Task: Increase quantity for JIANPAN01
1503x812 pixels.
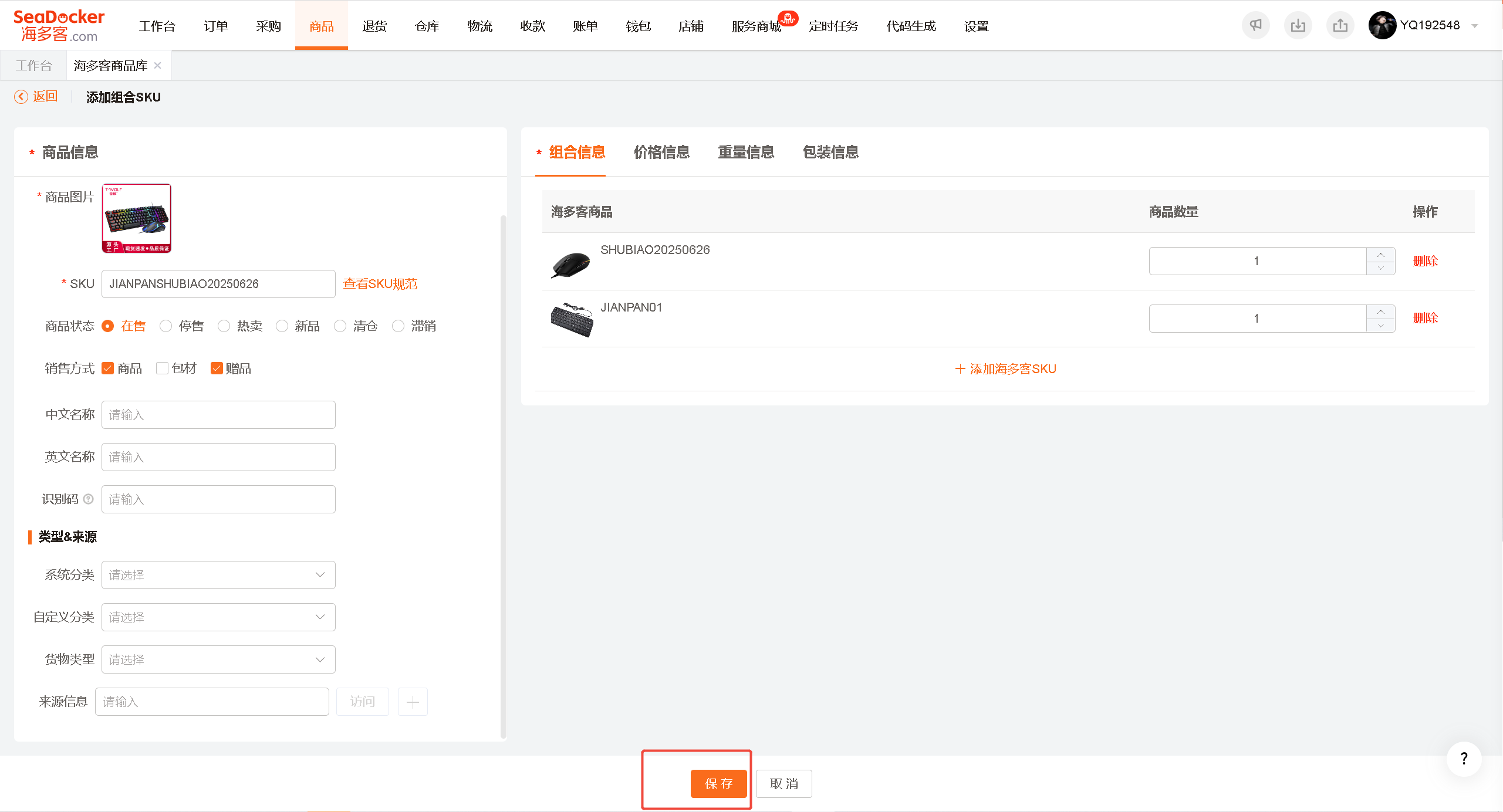Action: tap(1381, 312)
